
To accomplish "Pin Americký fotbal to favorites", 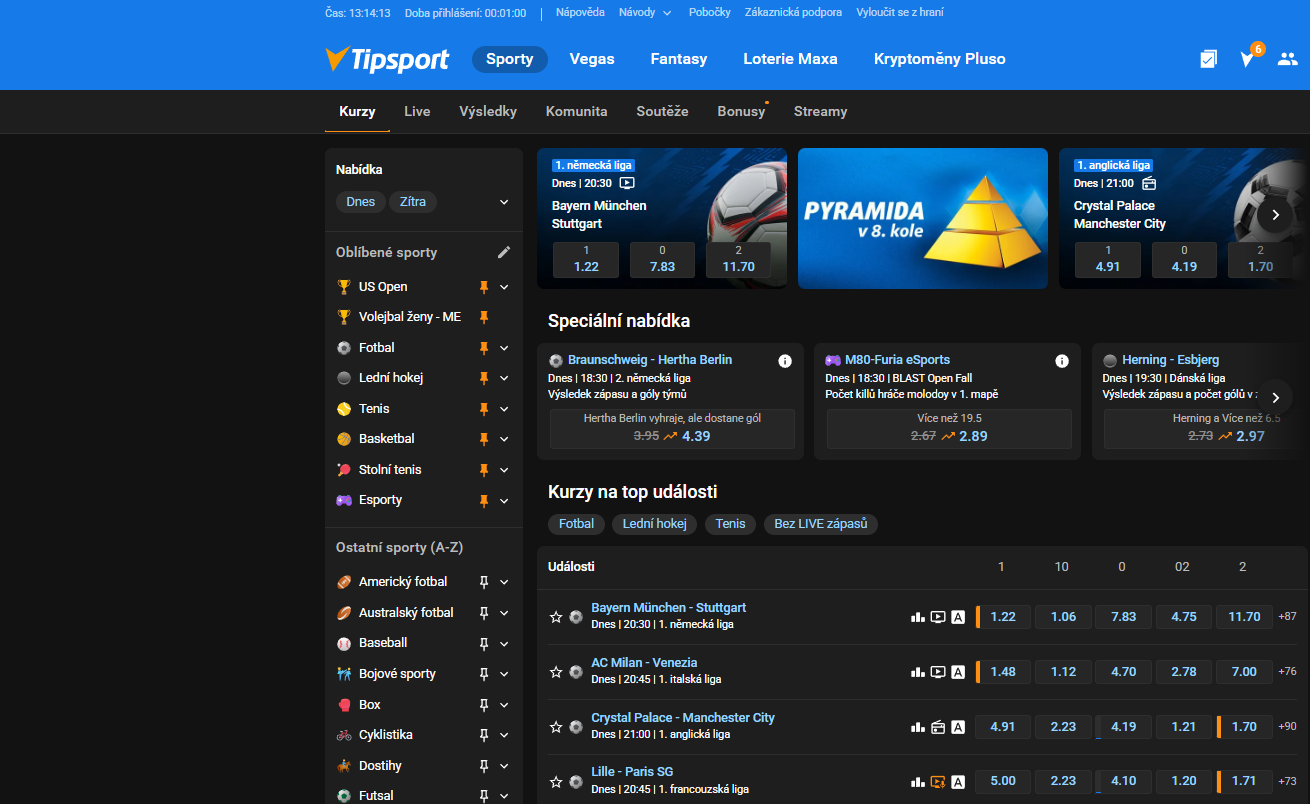I will click(484, 582).
